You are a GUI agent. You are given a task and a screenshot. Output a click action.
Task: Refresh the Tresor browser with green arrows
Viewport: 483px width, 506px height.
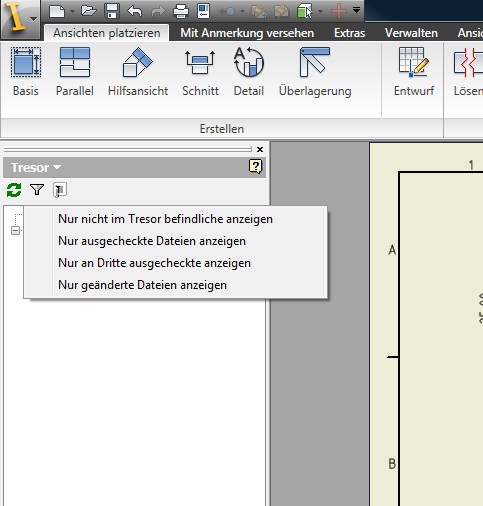[14, 190]
